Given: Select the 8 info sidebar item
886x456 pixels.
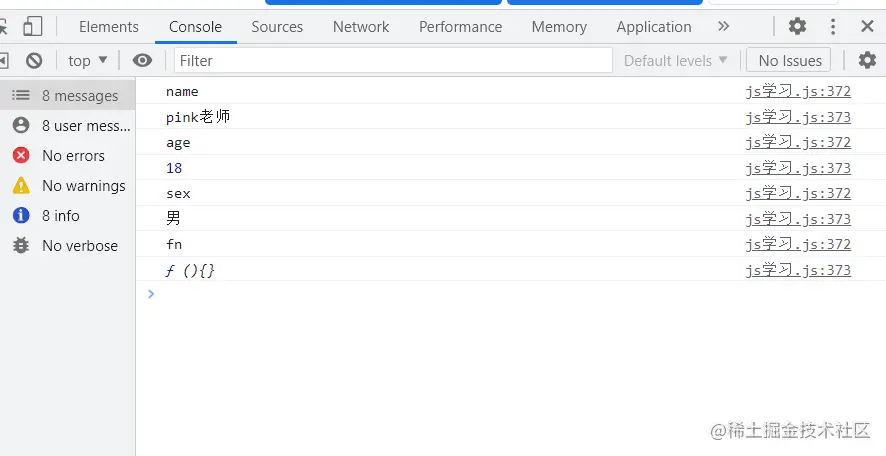Looking at the screenshot, I should coord(68,215).
